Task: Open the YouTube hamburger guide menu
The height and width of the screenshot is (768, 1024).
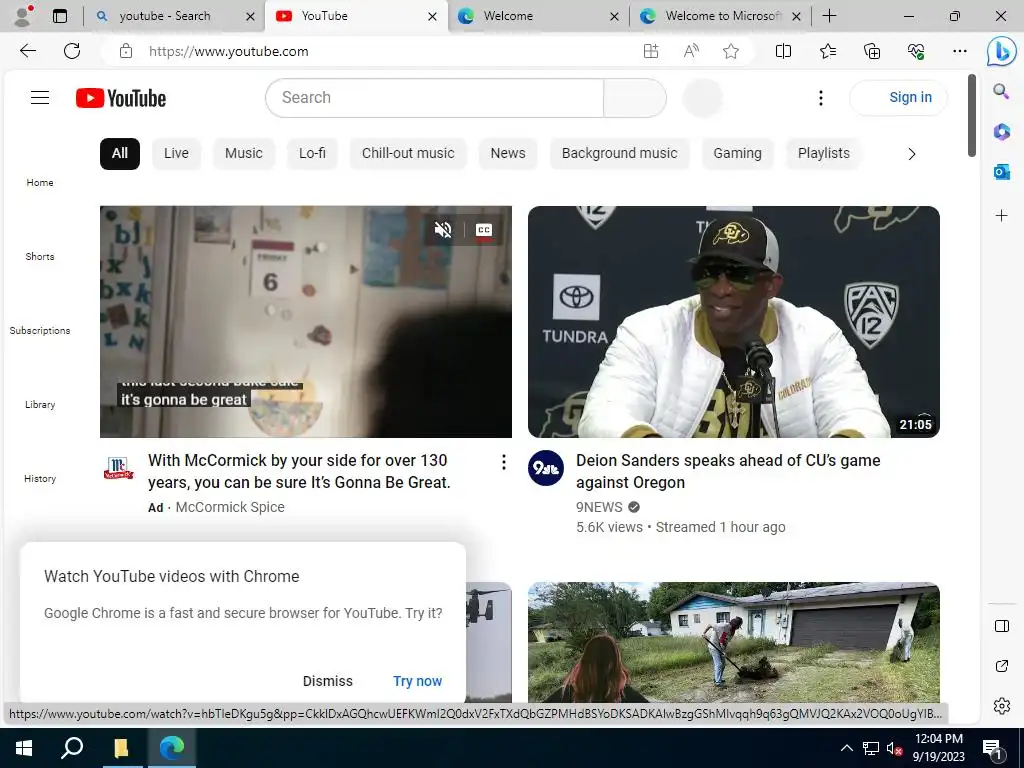Action: (40, 98)
